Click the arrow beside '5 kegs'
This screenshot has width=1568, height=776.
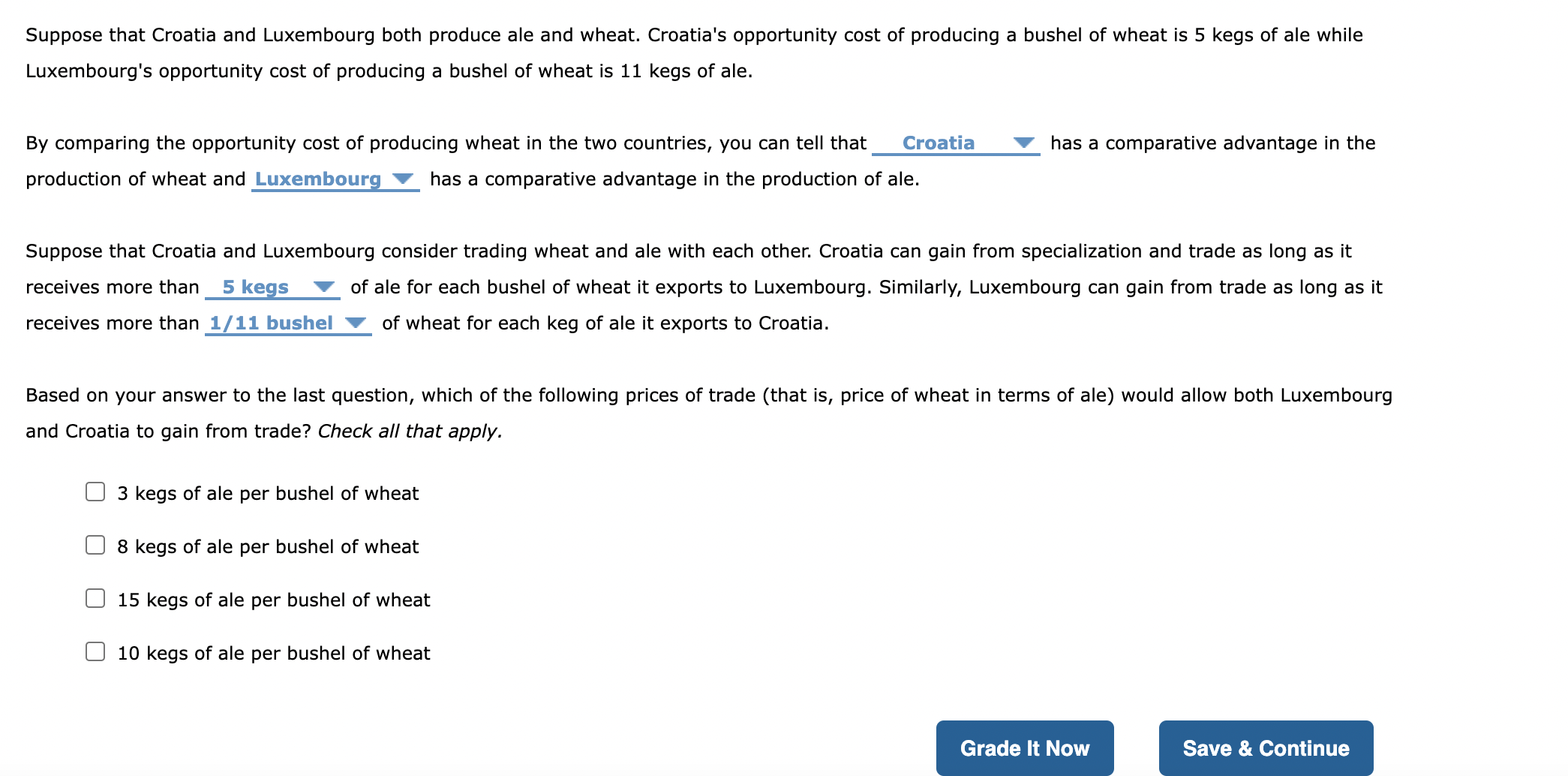(324, 287)
